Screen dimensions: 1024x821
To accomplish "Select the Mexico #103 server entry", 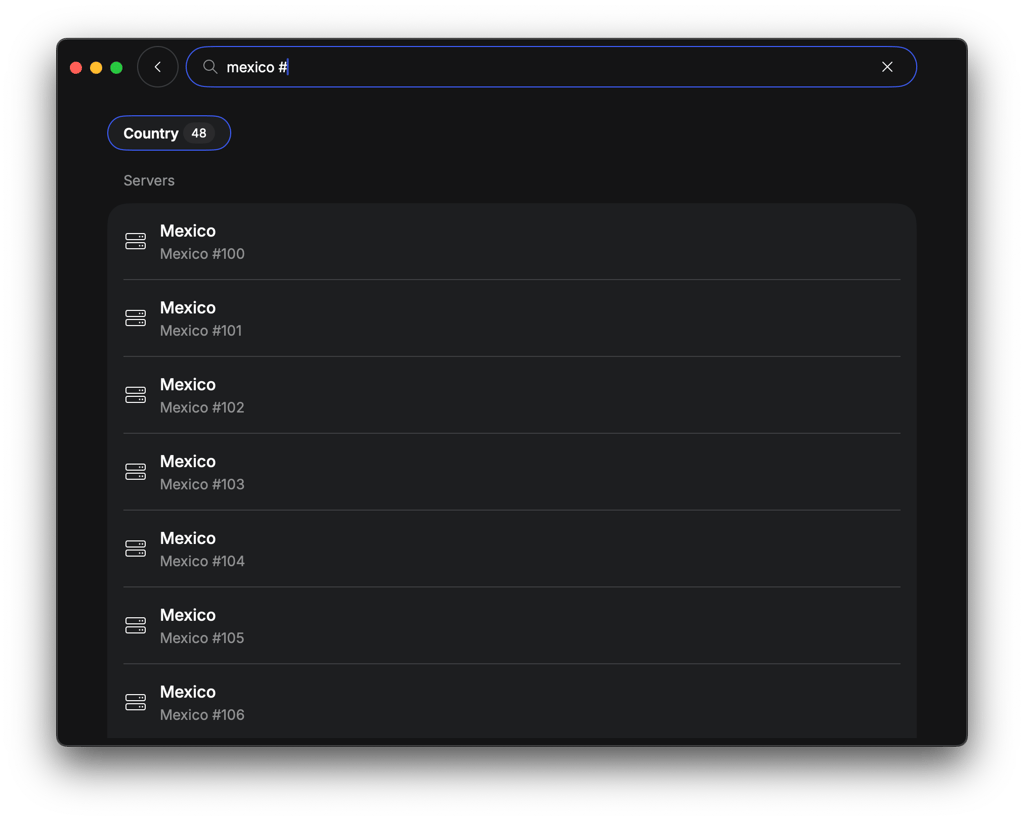I will coord(512,472).
